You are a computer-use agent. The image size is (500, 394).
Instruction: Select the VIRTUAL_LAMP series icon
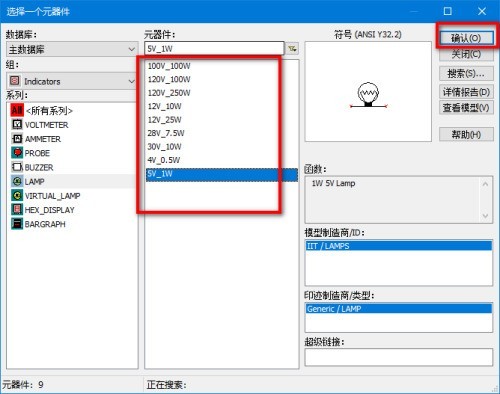[17, 195]
